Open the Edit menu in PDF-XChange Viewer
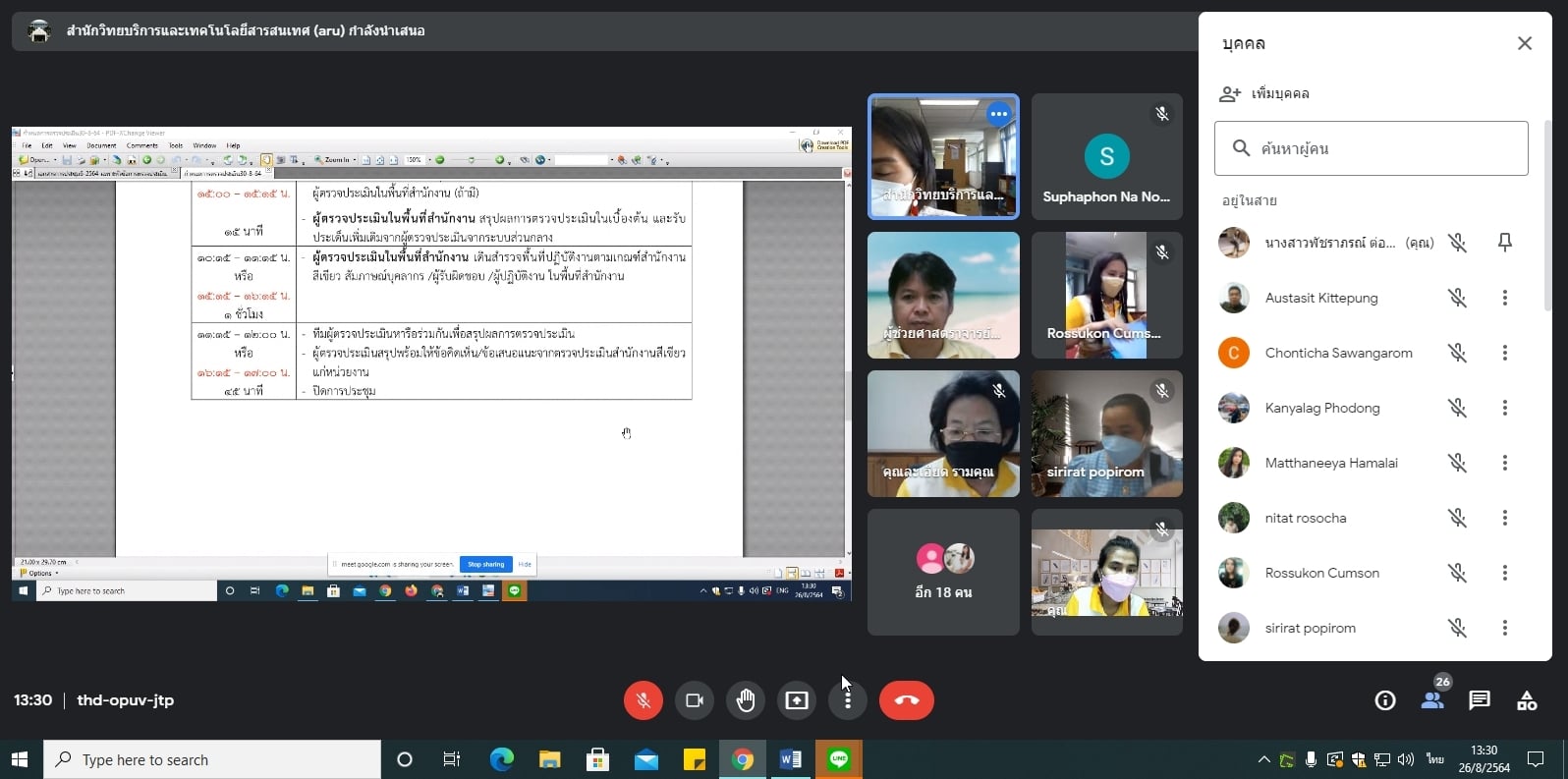 click(x=46, y=145)
